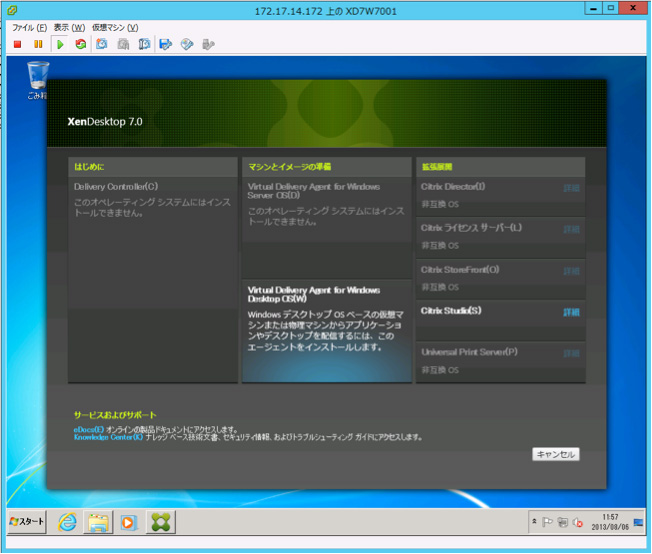Open 詳細 link next to Universal Print Server
652x554 pixels.
571,354
